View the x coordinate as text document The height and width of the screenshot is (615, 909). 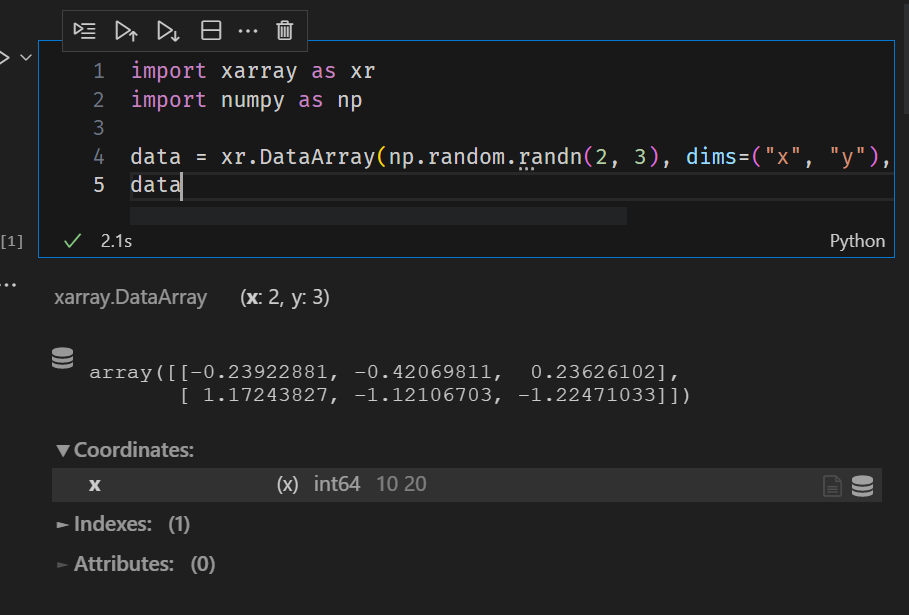[x=832, y=485]
